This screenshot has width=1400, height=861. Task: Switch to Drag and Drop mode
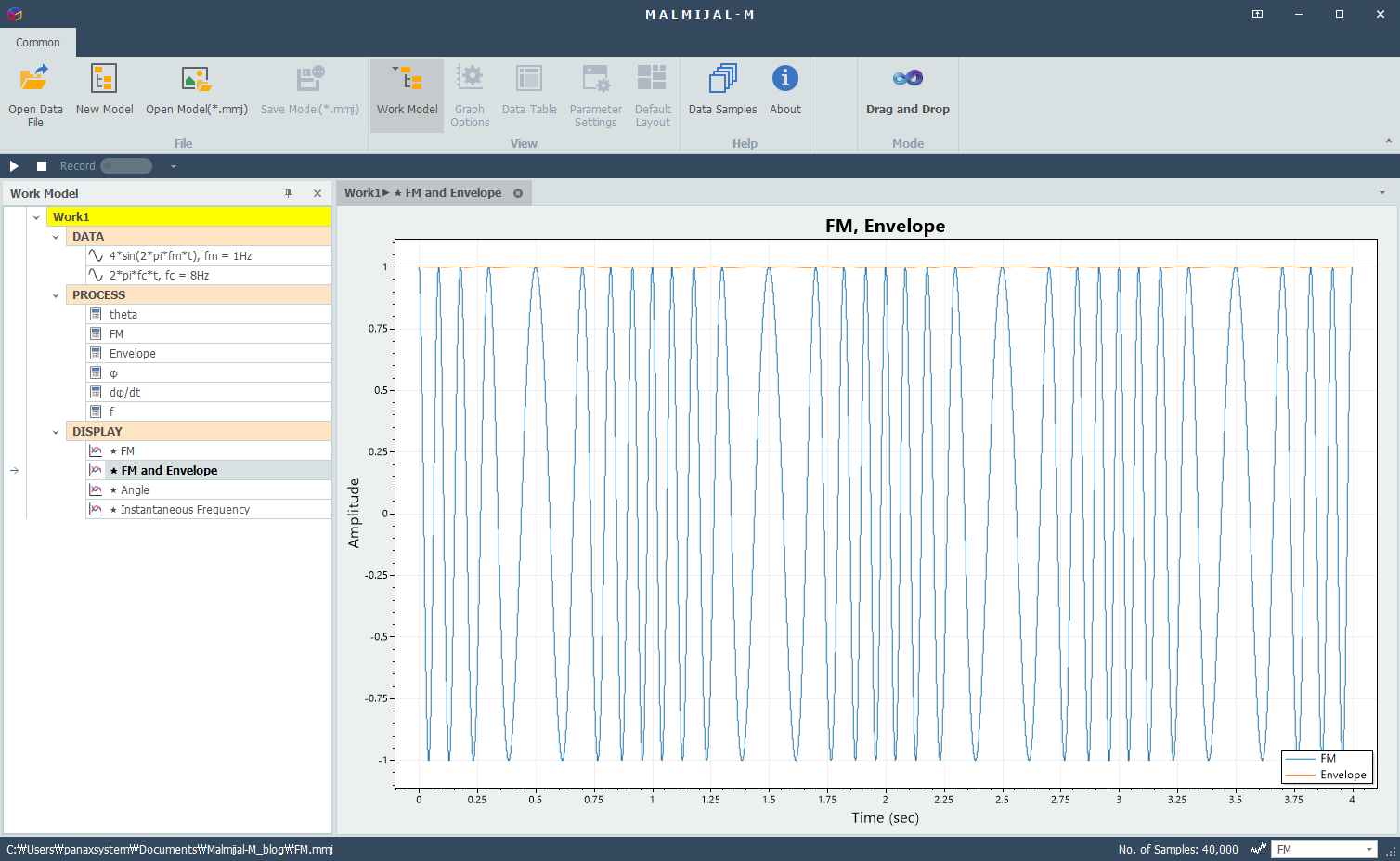point(907,90)
